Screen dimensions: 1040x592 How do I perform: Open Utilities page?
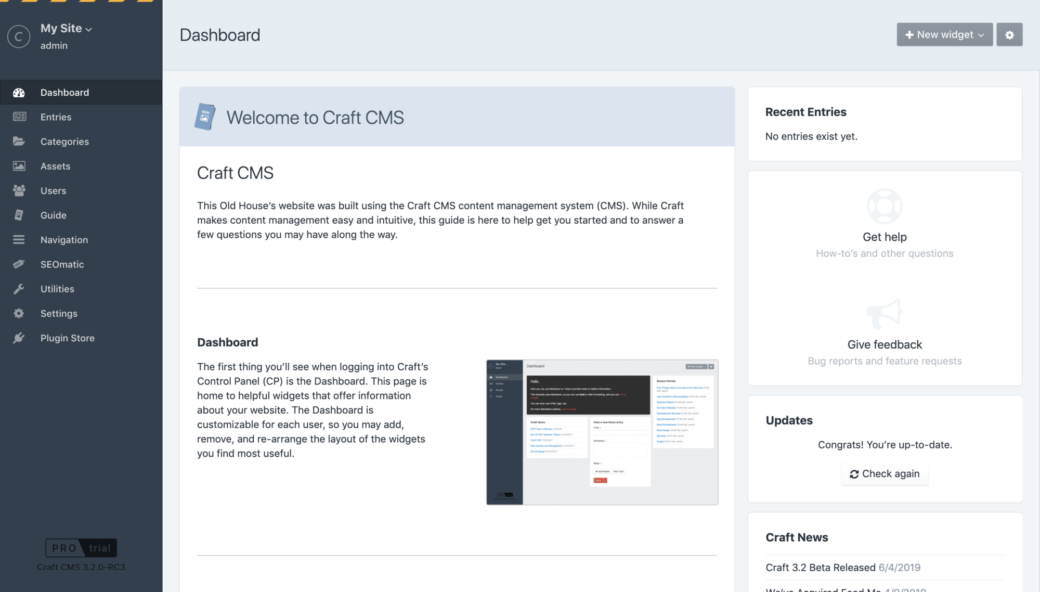(81, 288)
